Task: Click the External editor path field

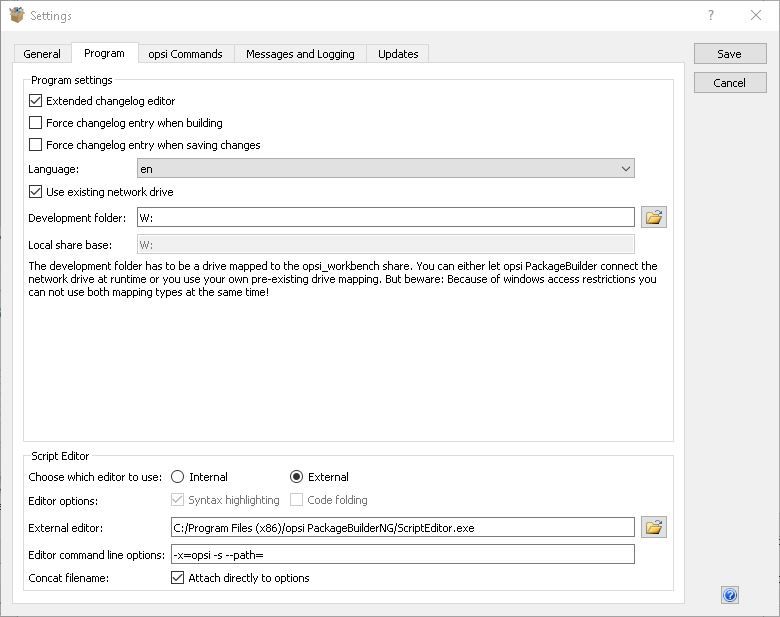Action: [x=402, y=527]
